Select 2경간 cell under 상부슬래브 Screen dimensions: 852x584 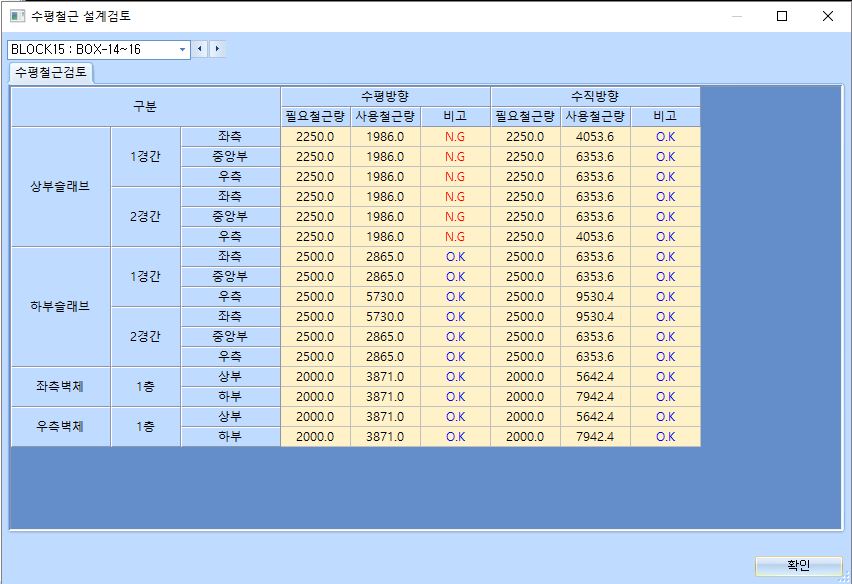(146, 217)
